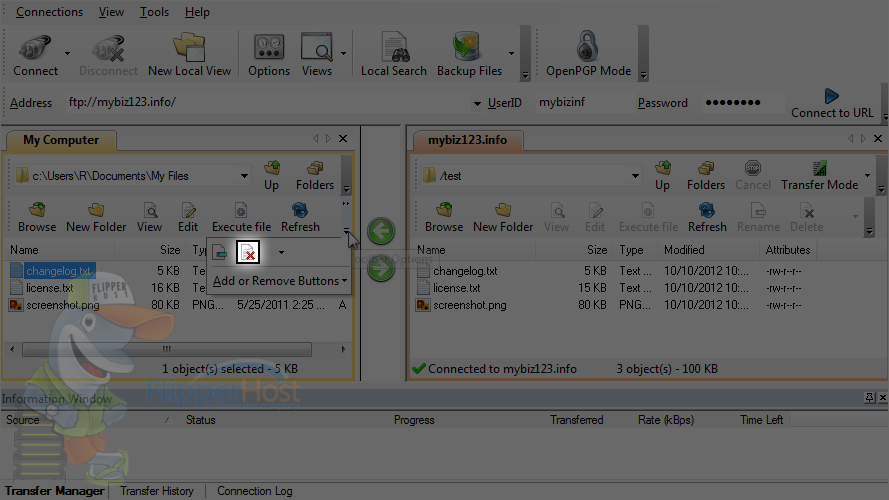This screenshot has width=889, height=500.
Task: Open the Connections menu
Action: tap(49, 12)
